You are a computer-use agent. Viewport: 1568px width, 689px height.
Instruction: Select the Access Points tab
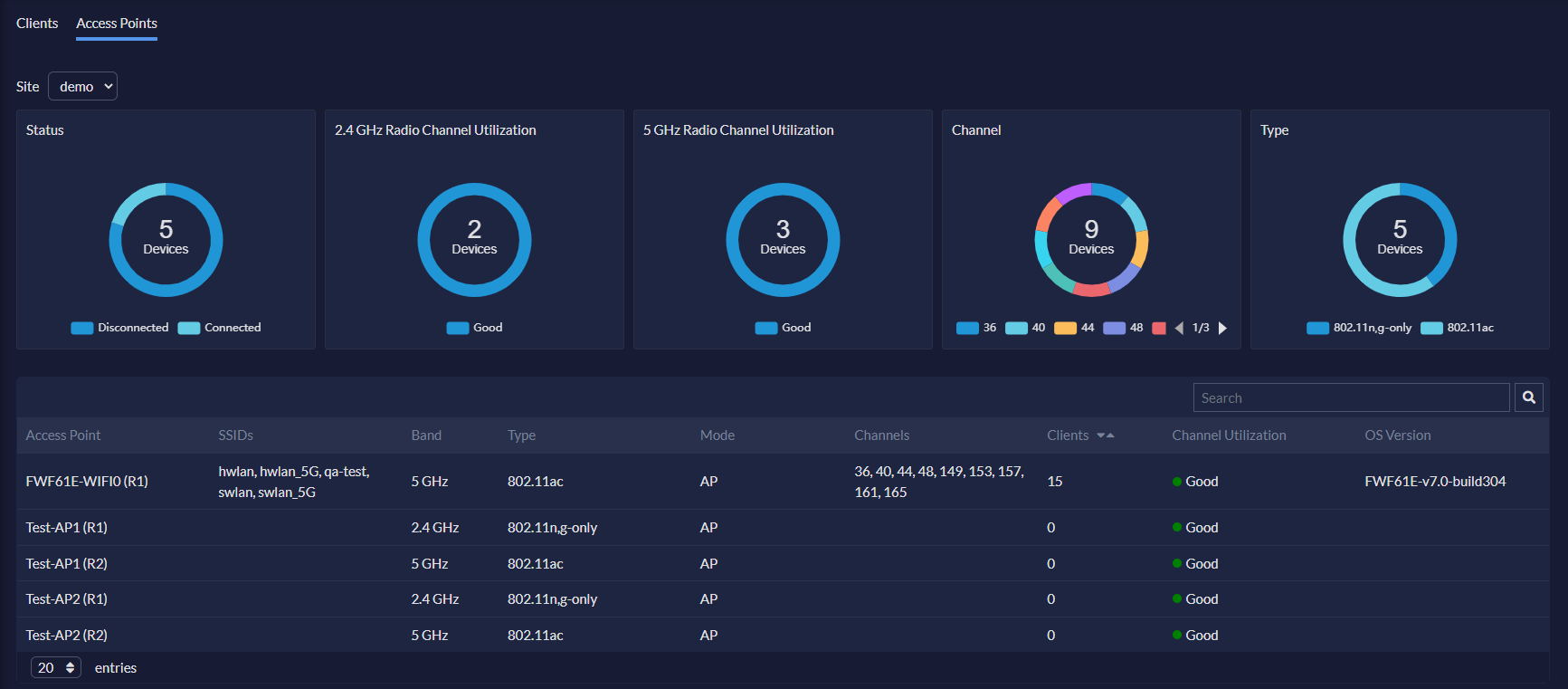117,24
